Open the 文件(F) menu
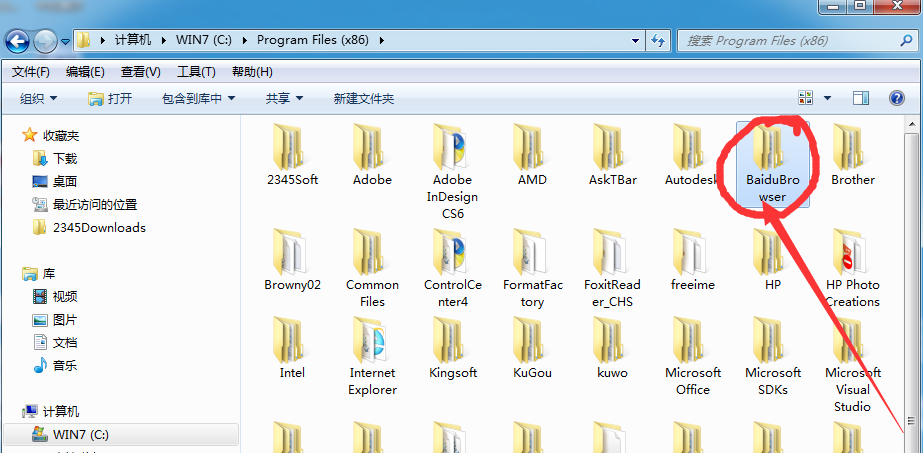This screenshot has height=453, width=923. tap(31, 72)
